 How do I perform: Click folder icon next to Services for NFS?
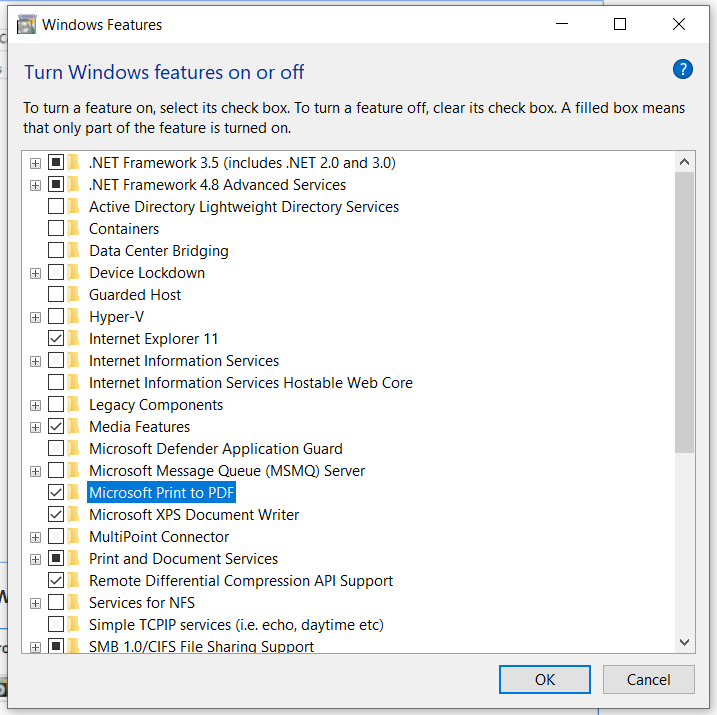point(74,603)
